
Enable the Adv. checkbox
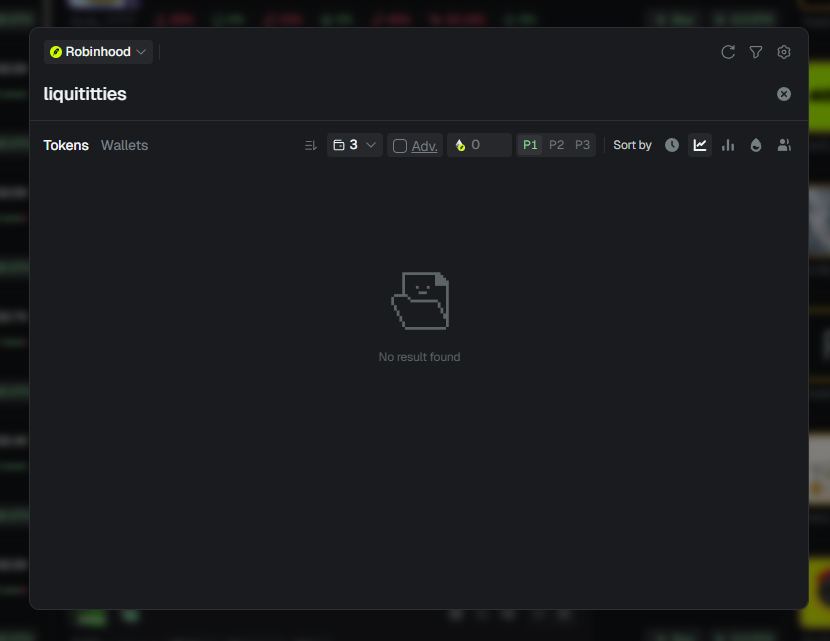click(400, 146)
